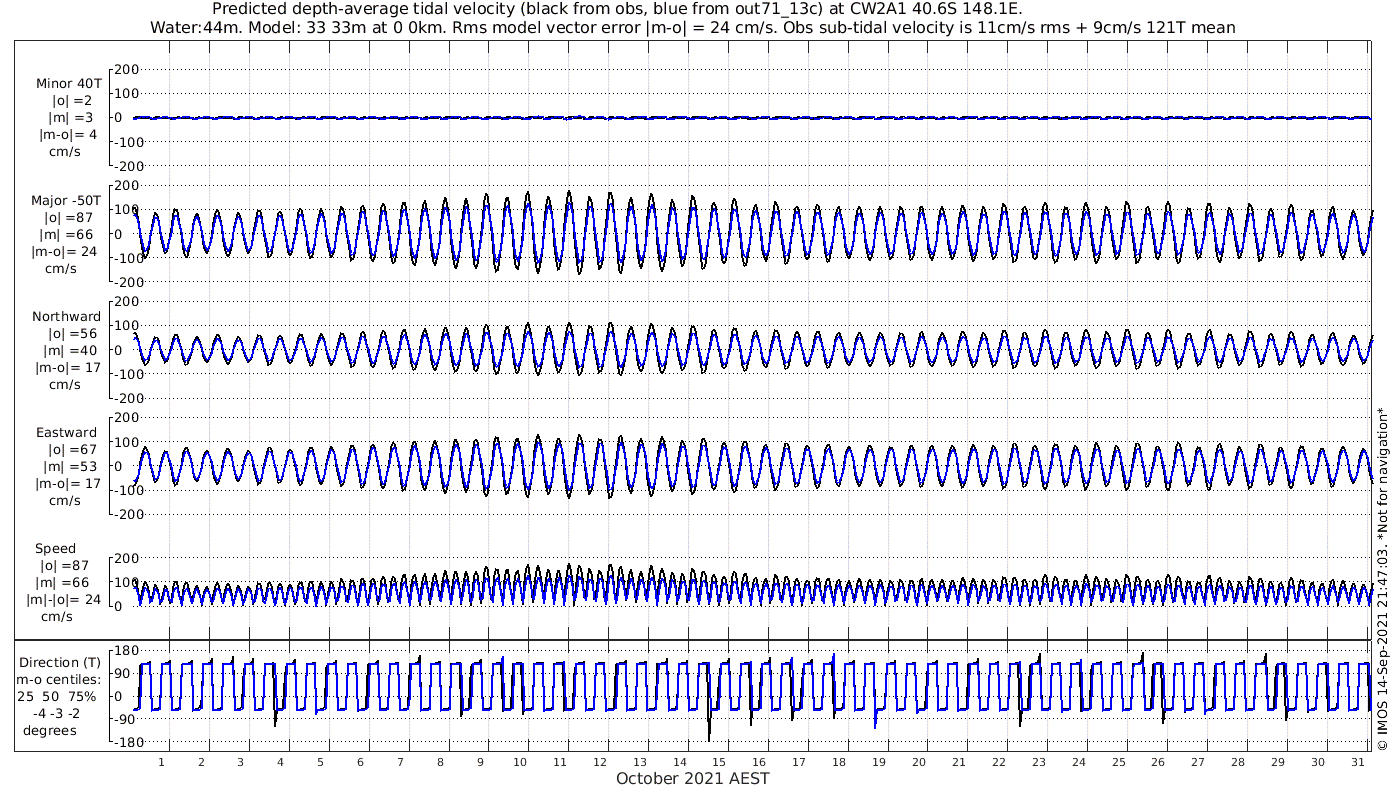Viewport: 1400px width, 800px height.
Task: Select the 'Major -50T' panel label
Action: click(65, 200)
